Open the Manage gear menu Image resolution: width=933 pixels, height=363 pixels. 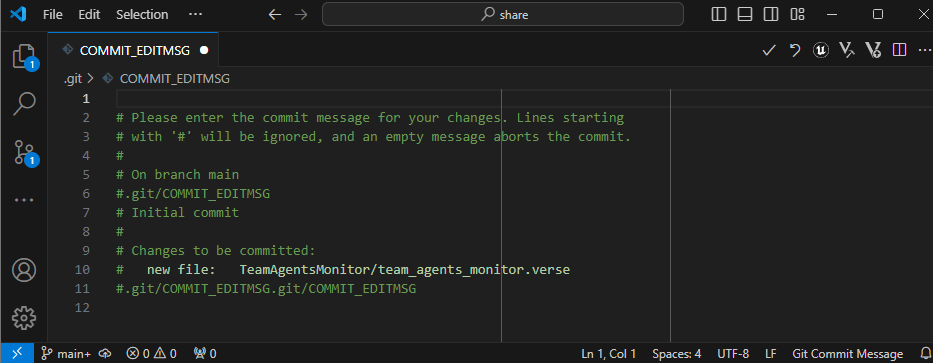[x=24, y=317]
